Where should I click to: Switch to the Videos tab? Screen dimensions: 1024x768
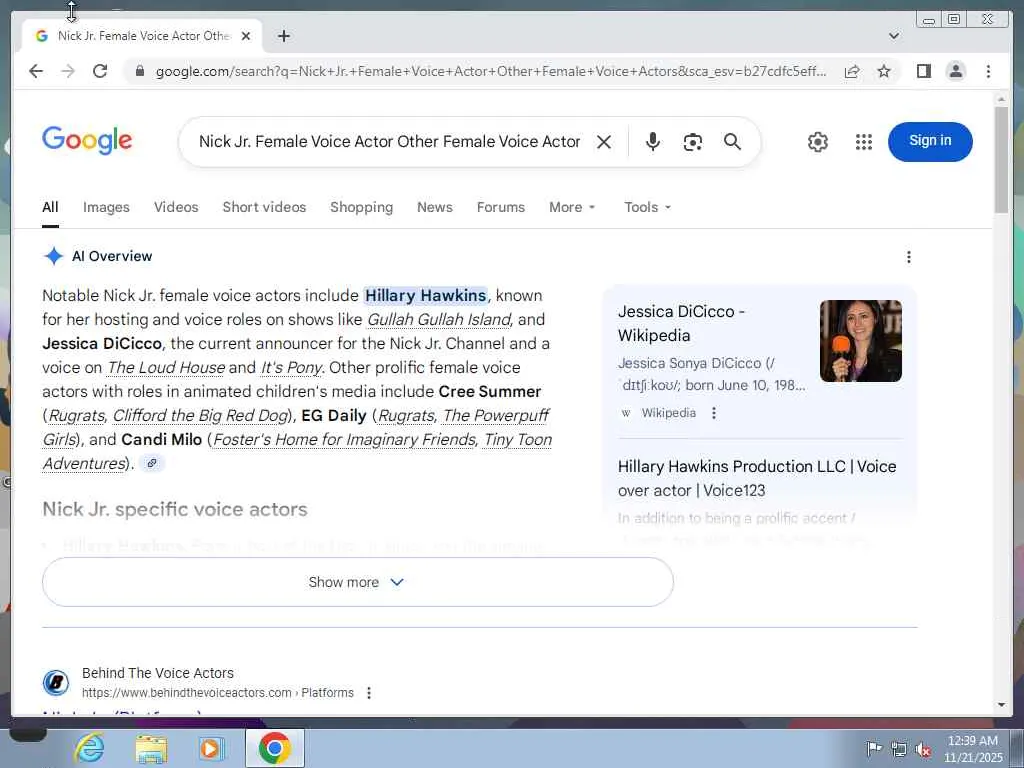176,207
